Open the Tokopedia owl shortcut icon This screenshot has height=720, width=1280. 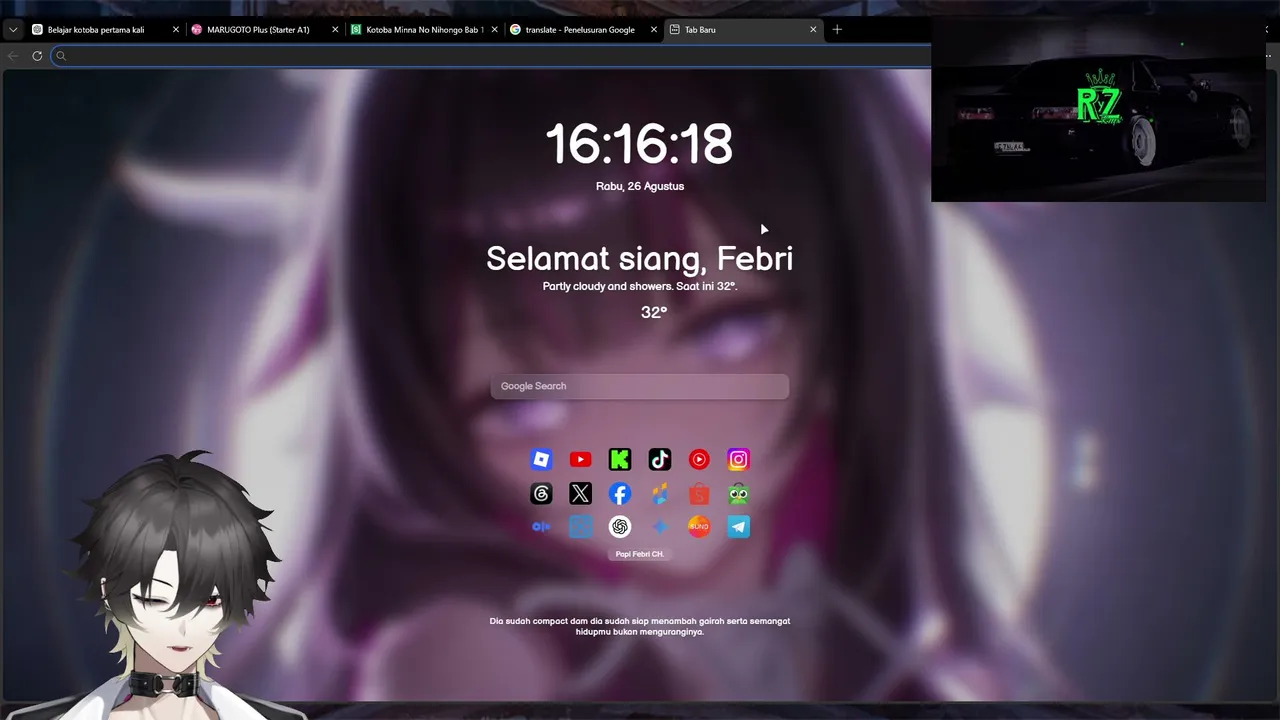tap(739, 494)
